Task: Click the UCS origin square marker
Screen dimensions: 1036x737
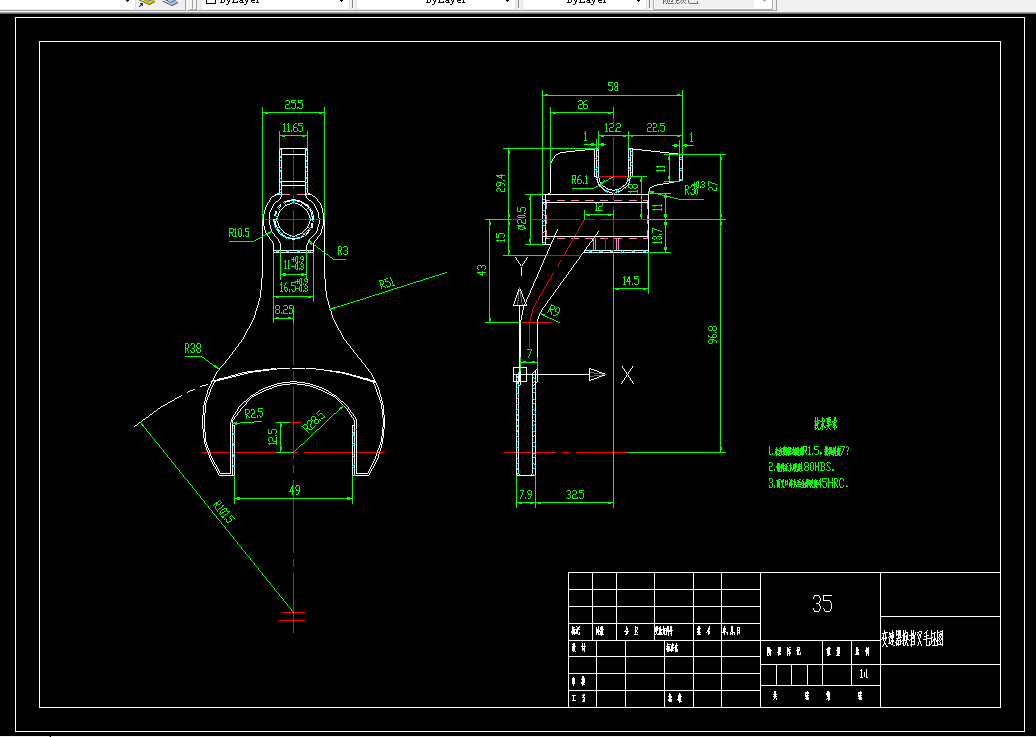Action: (520, 374)
